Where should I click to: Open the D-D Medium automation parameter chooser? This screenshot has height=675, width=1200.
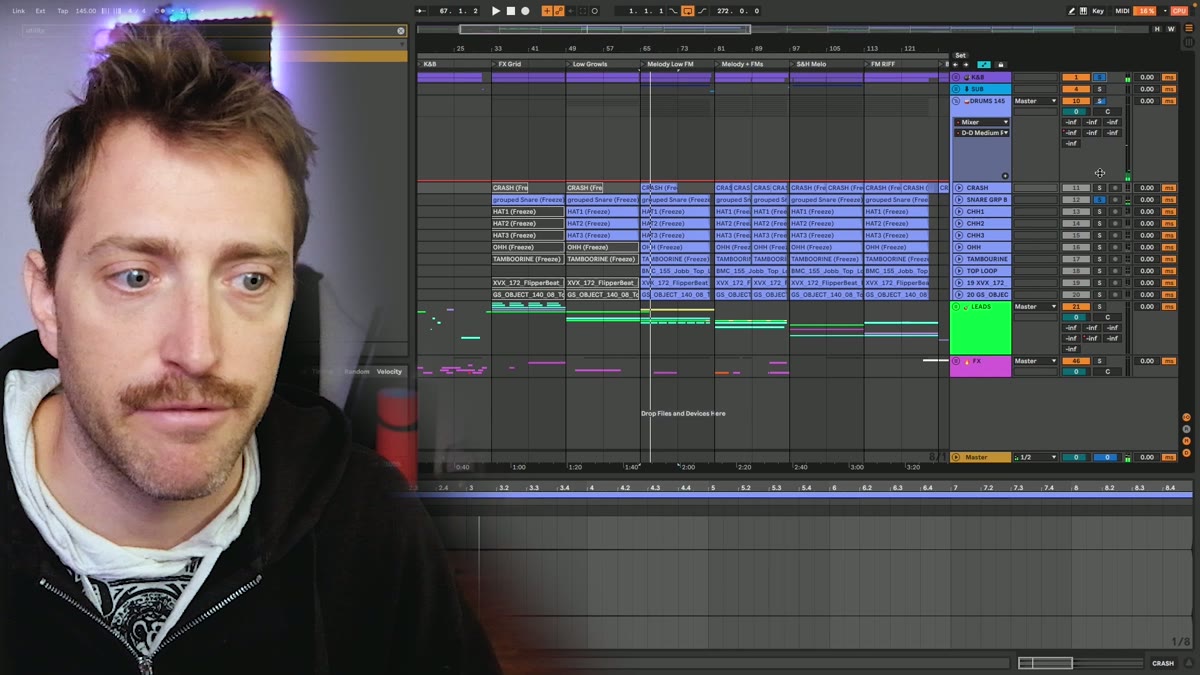981,133
